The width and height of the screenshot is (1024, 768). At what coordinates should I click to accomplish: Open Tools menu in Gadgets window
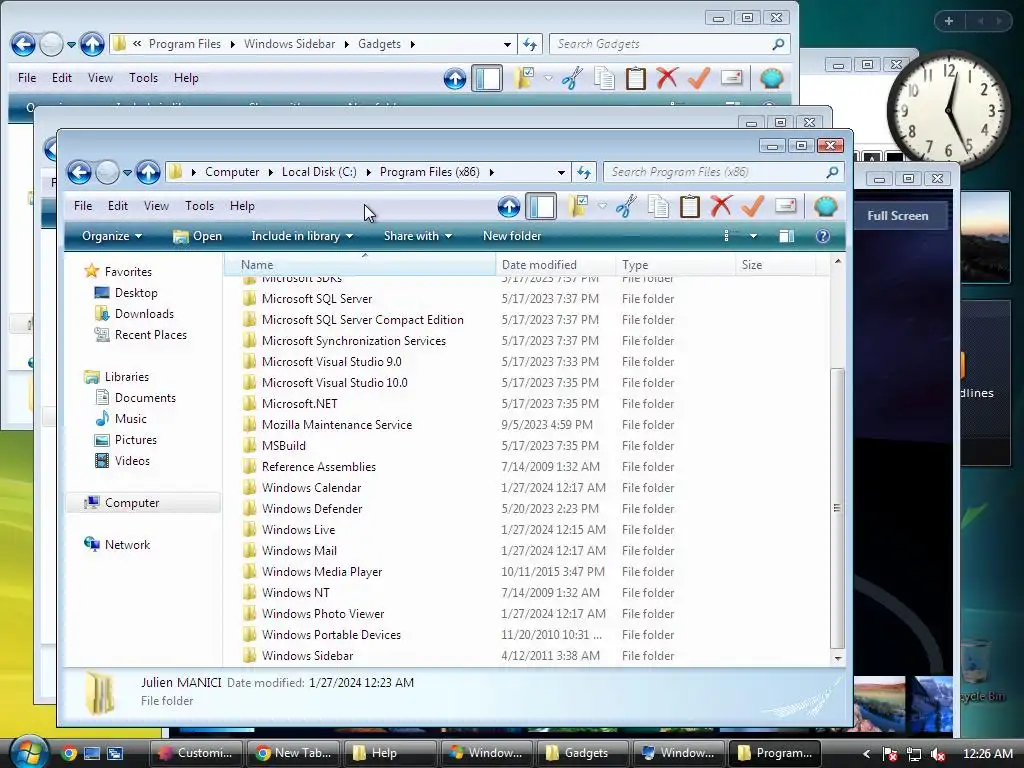point(144,78)
